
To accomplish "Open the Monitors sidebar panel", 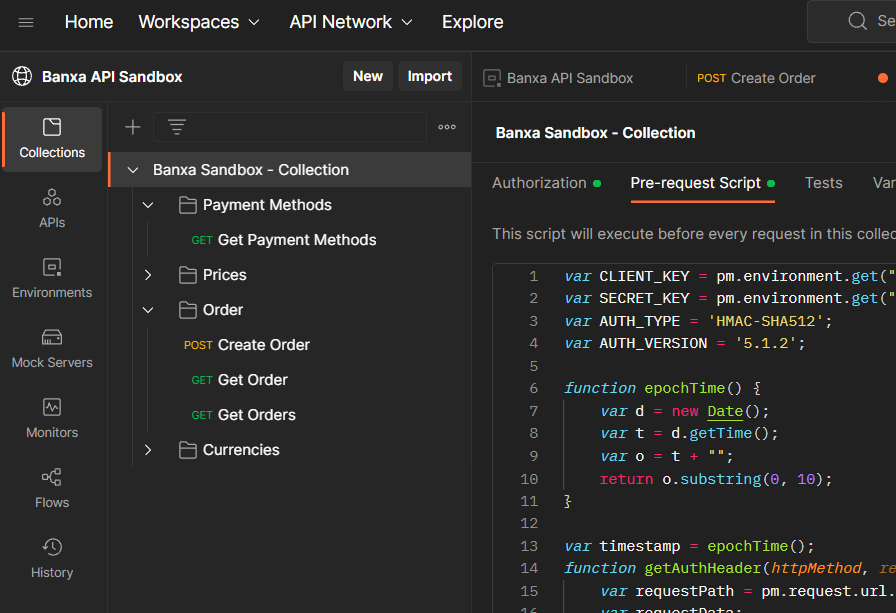I will click(x=52, y=418).
